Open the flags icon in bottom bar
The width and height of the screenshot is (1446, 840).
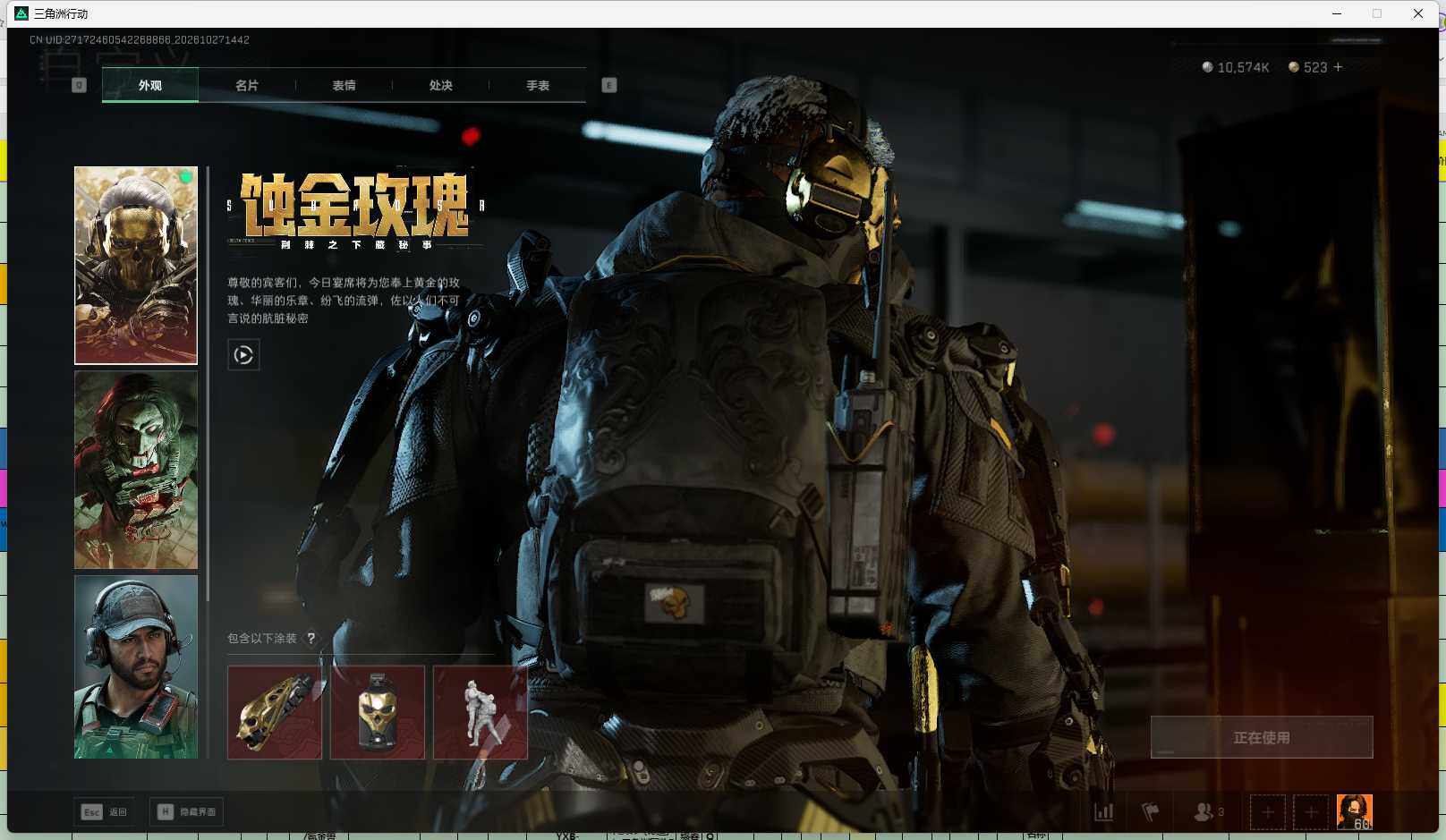(x=1151, y=811)
